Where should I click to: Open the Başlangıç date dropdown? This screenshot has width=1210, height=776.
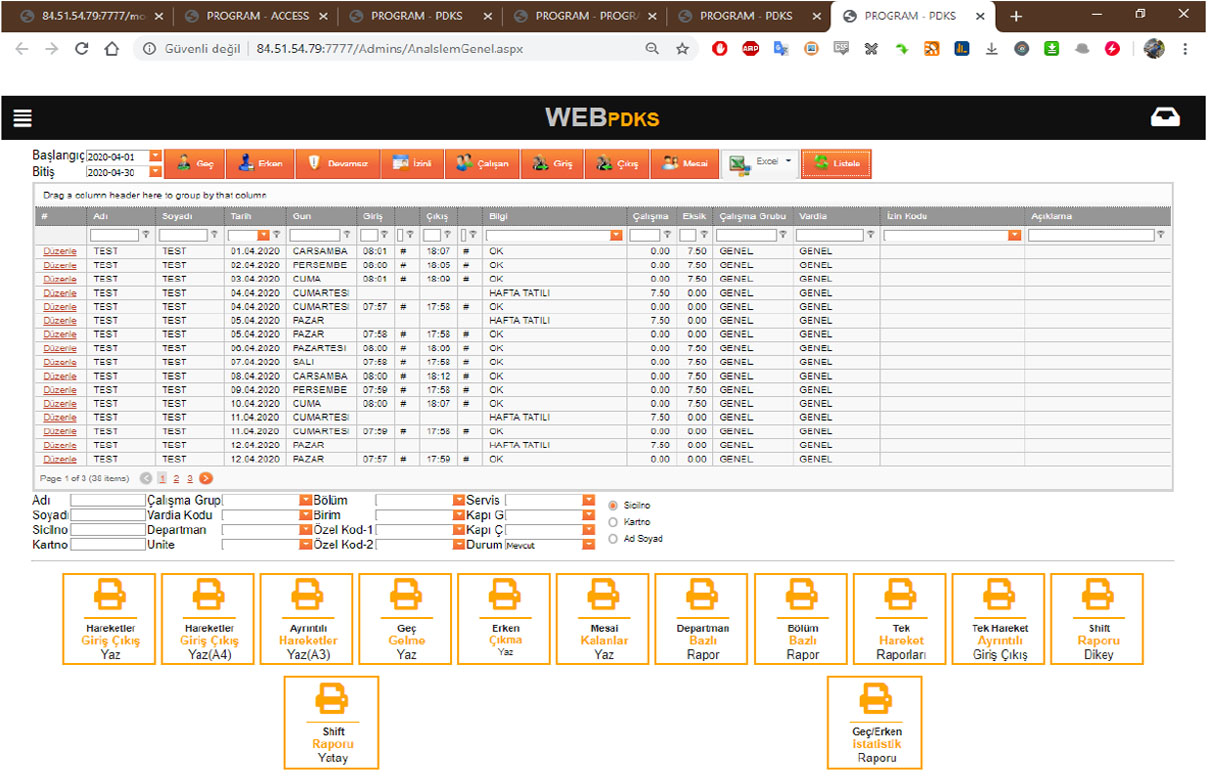(155, 157)
